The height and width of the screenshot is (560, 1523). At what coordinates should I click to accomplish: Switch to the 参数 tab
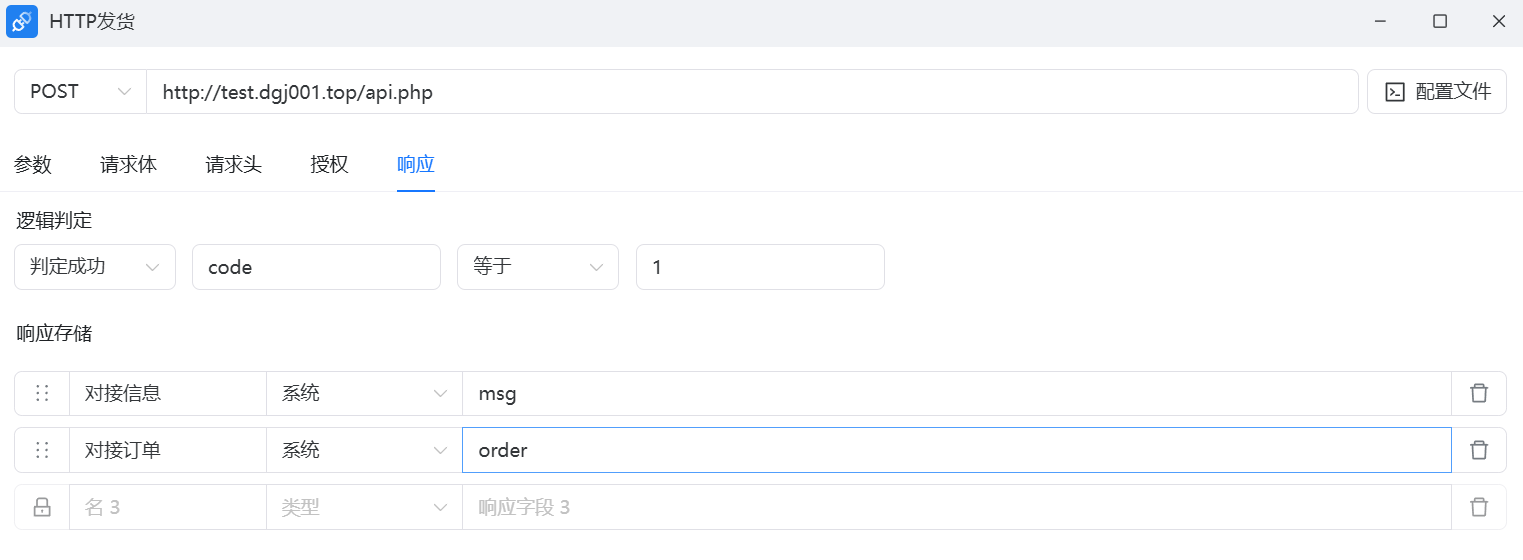[33, 165]
